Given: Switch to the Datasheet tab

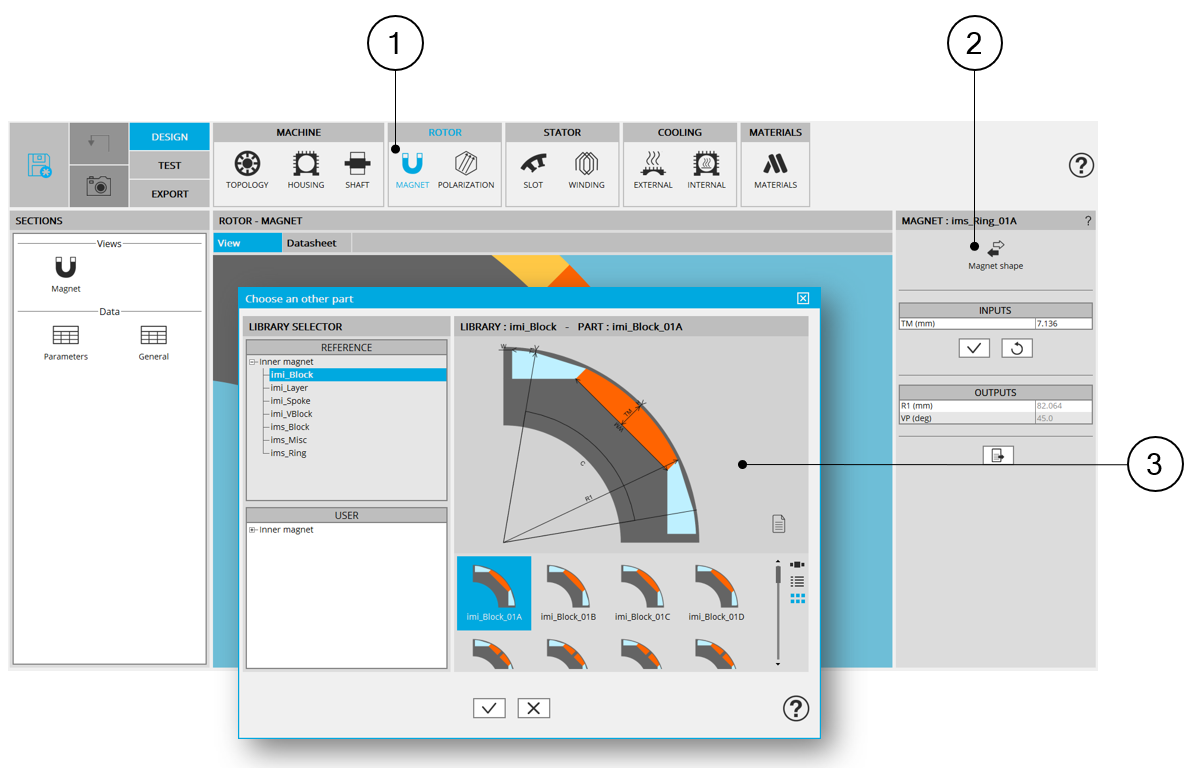Looking at the screenshot, I should [x=311, y=243].
